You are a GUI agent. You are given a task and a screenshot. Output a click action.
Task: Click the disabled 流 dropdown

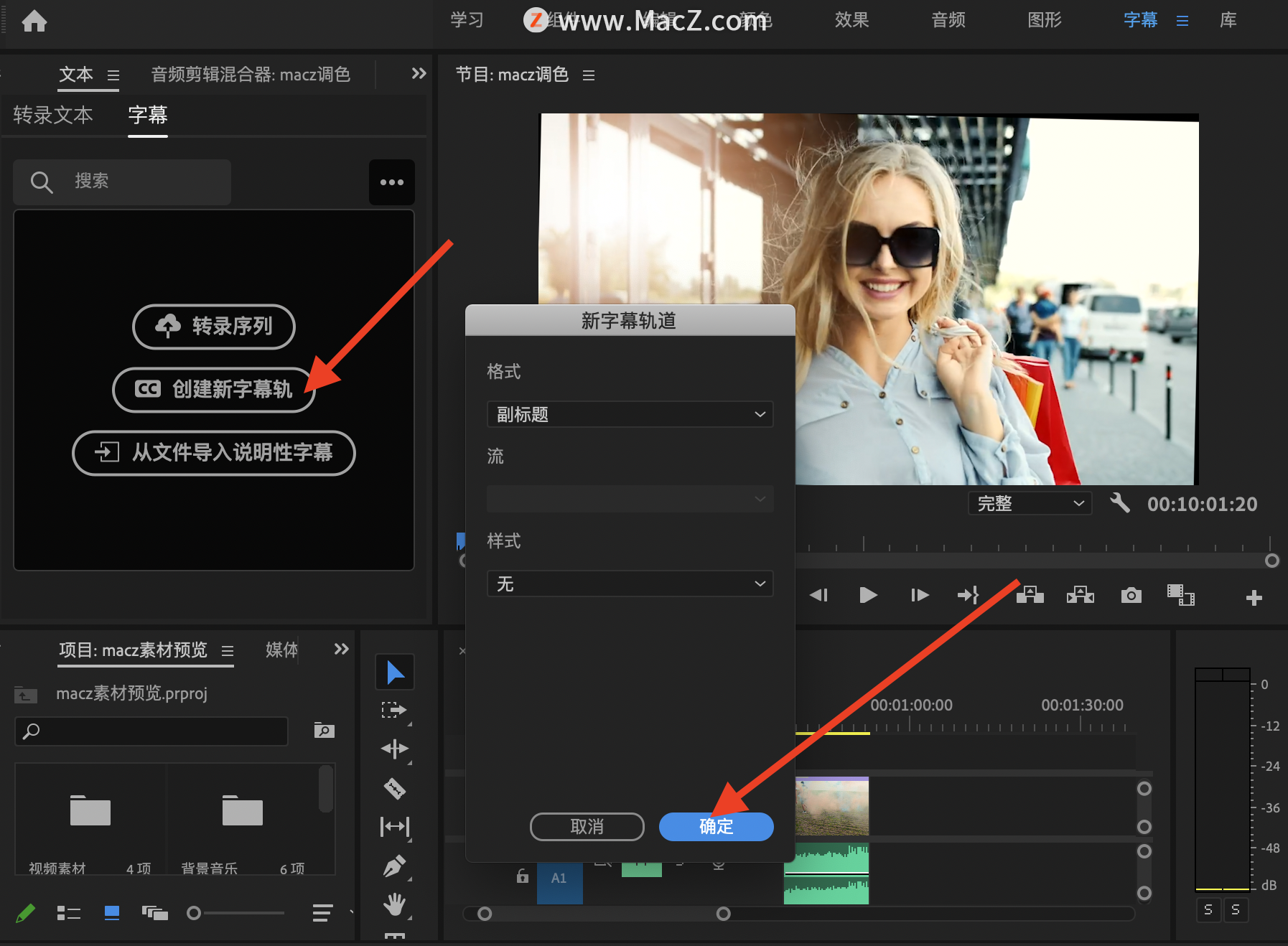tap(630, 499)
